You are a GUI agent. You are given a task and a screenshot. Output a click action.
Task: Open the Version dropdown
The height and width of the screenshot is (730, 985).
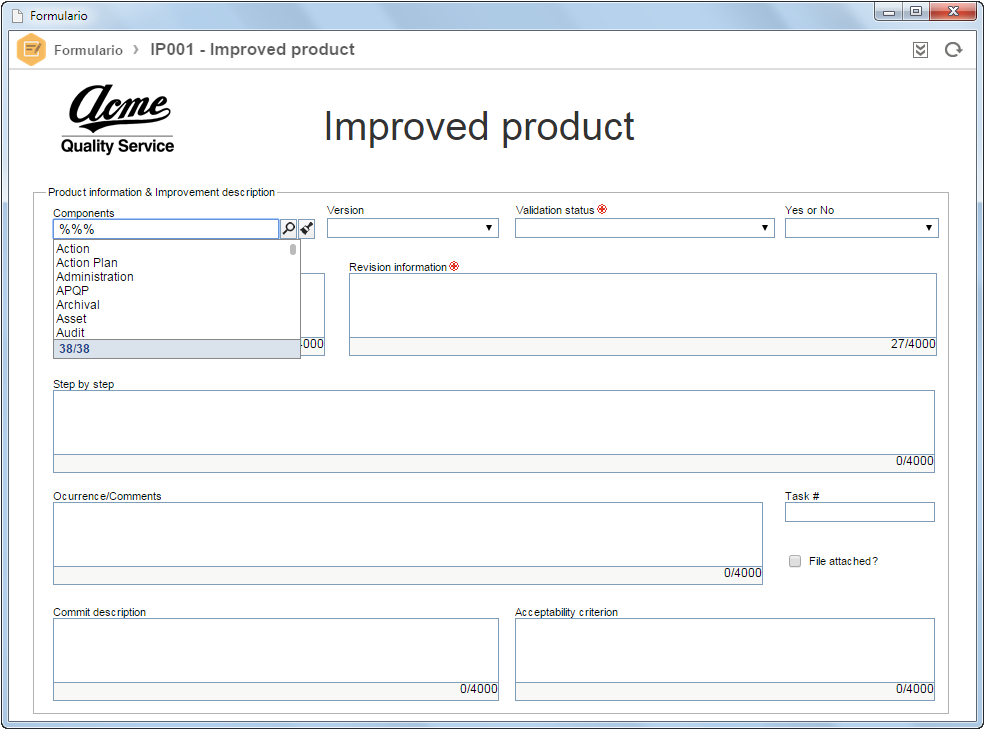413,228
